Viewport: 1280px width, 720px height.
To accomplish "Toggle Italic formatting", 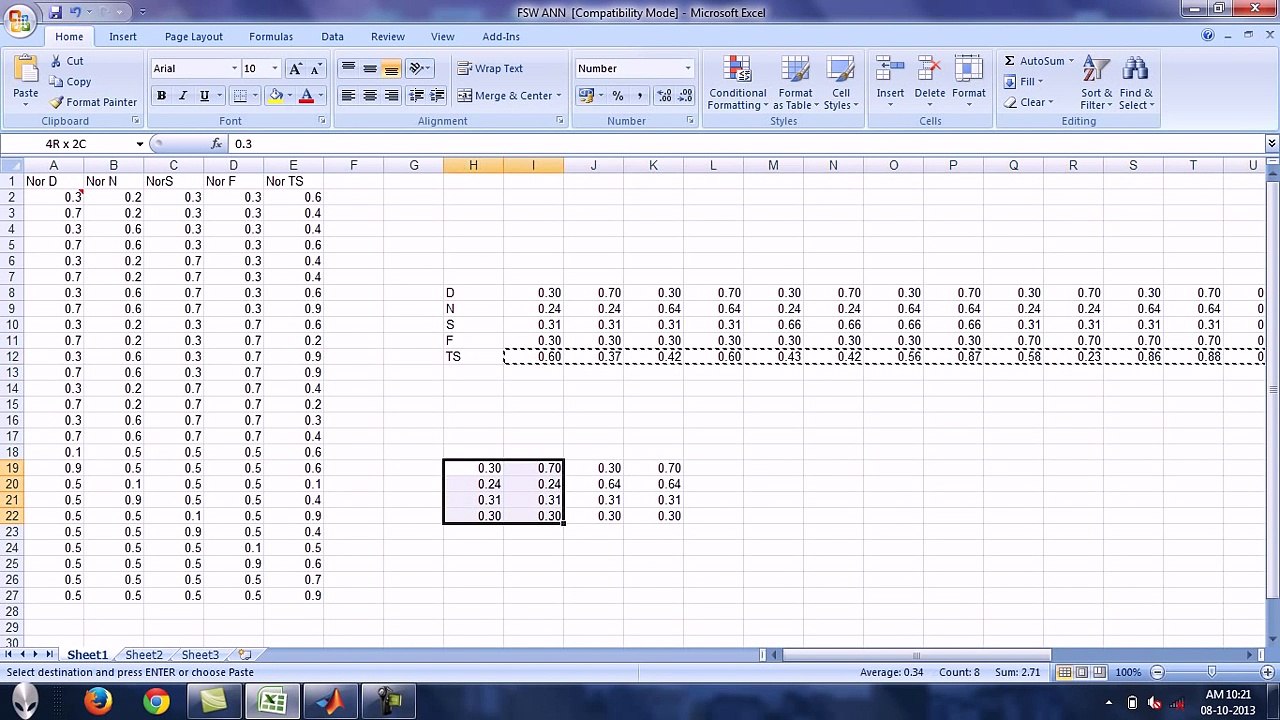I will [182, 96].
